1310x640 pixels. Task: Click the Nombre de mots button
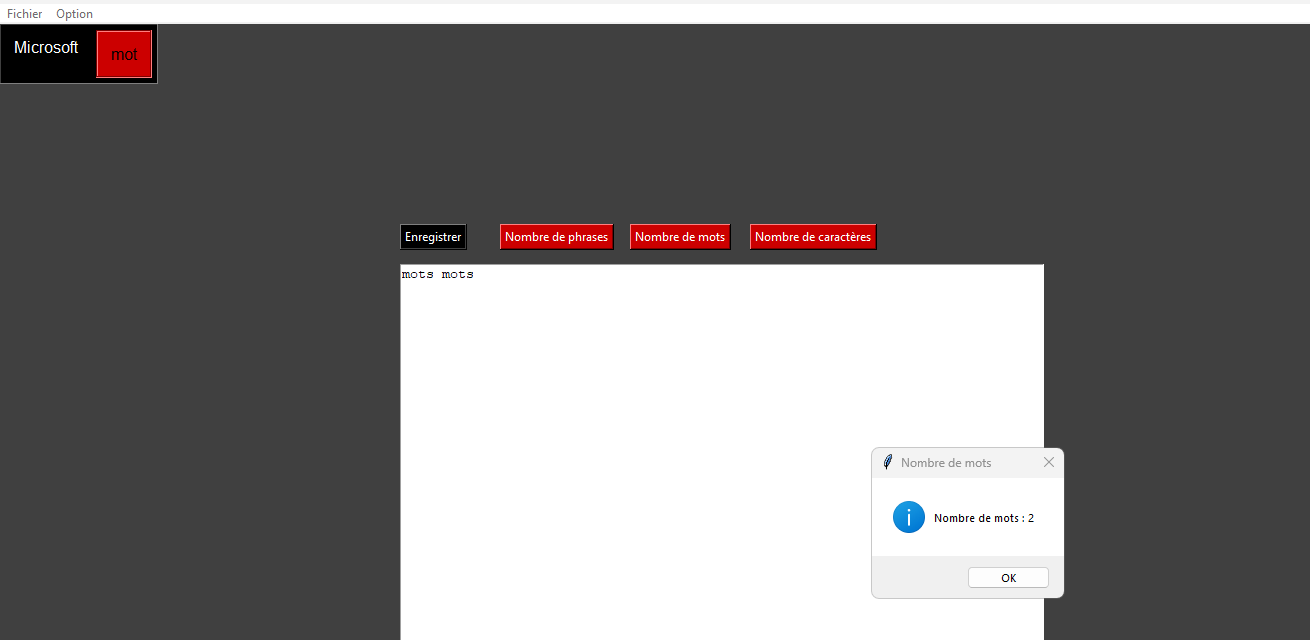pos(680,237)
